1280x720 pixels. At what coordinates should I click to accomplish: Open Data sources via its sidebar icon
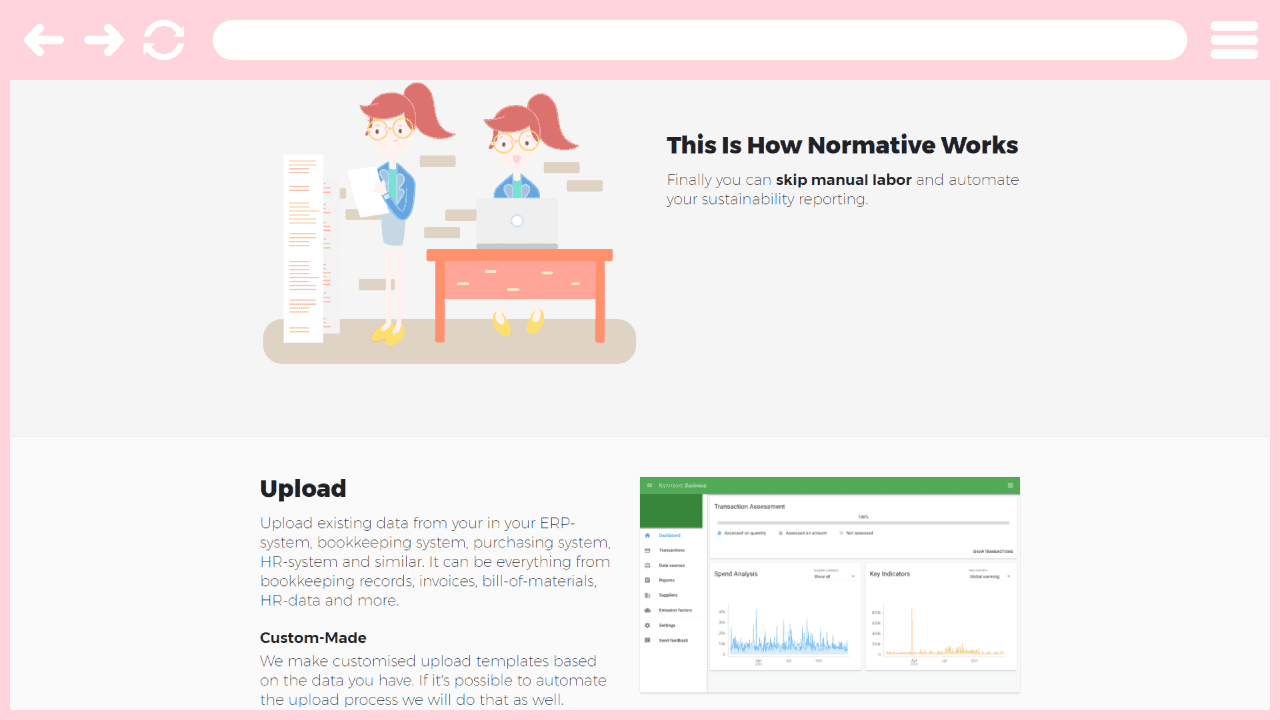(x=647, y=565)
